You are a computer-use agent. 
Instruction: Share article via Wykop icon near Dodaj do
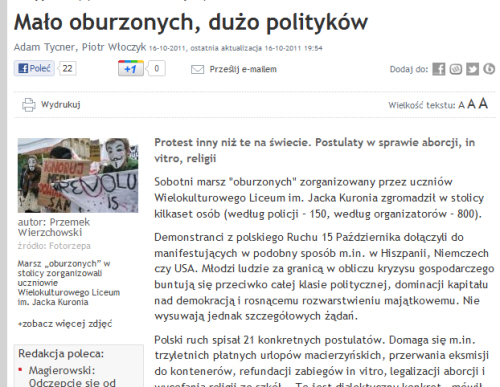point(456,69)
